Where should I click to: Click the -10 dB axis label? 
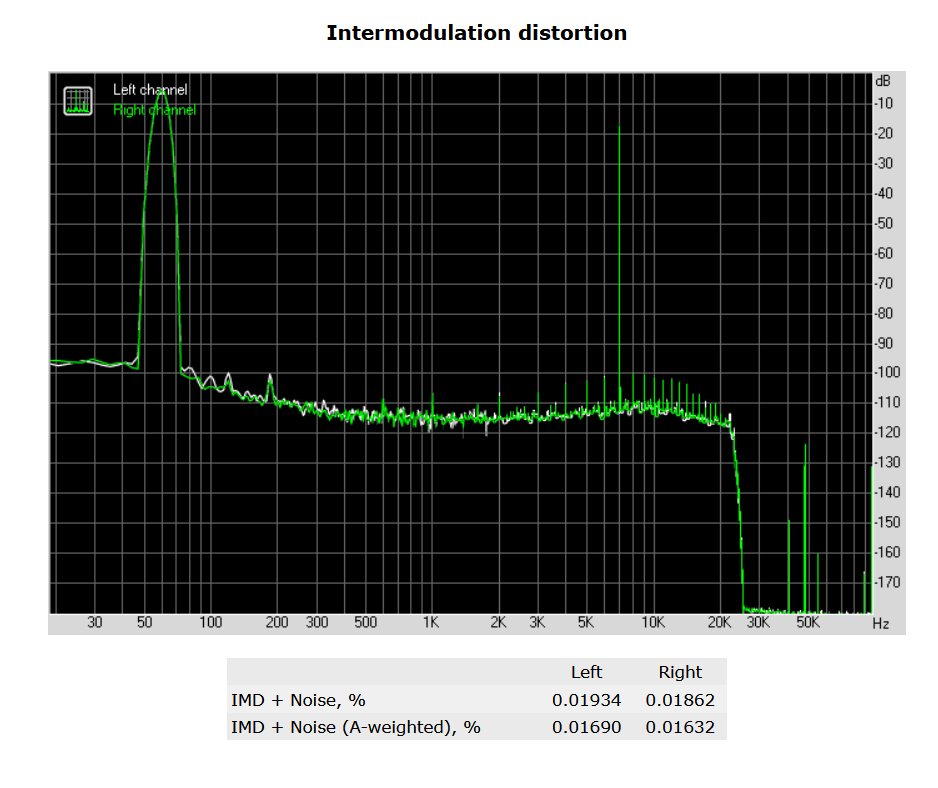pos(884,104)
